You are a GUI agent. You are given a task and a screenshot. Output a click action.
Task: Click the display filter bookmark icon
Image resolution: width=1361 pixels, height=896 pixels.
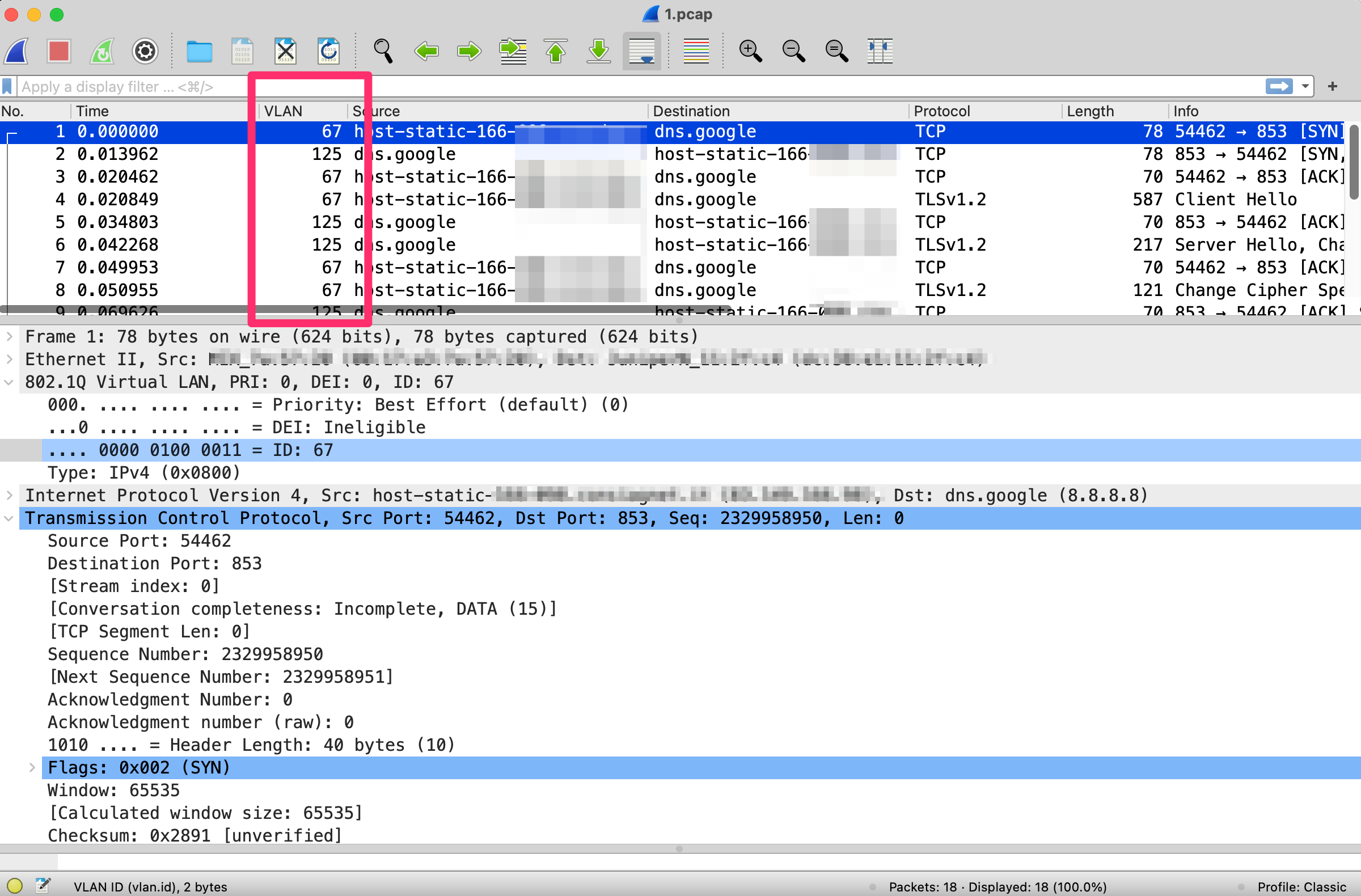[7, 87]
